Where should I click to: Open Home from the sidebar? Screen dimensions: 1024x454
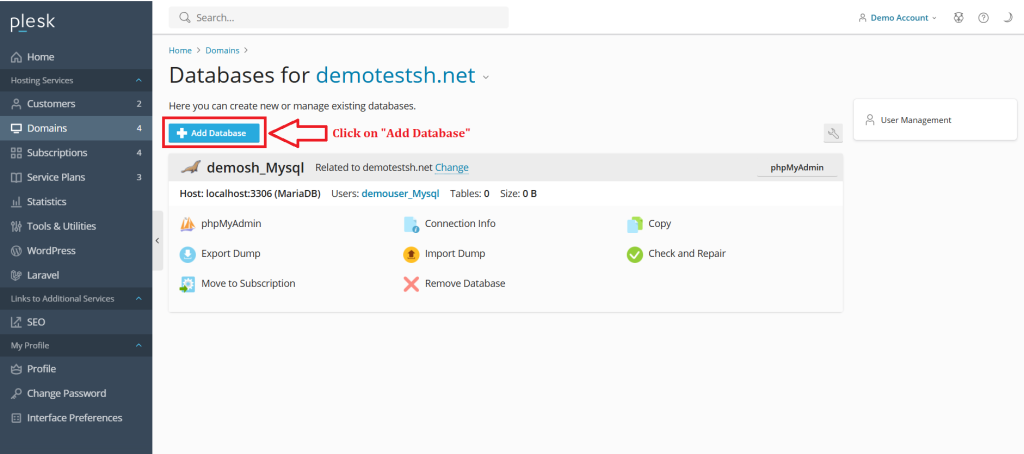point(76,57)
